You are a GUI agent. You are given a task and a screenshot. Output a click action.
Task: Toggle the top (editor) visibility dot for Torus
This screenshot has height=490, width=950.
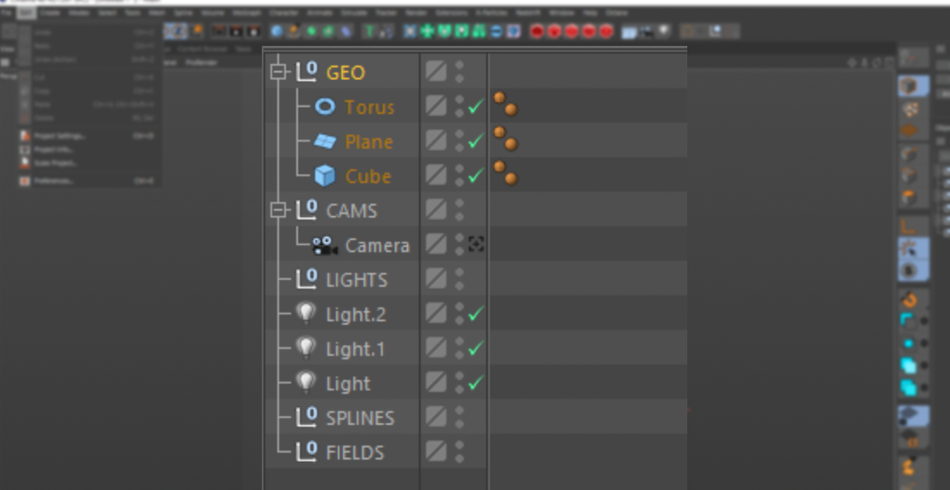459,99
